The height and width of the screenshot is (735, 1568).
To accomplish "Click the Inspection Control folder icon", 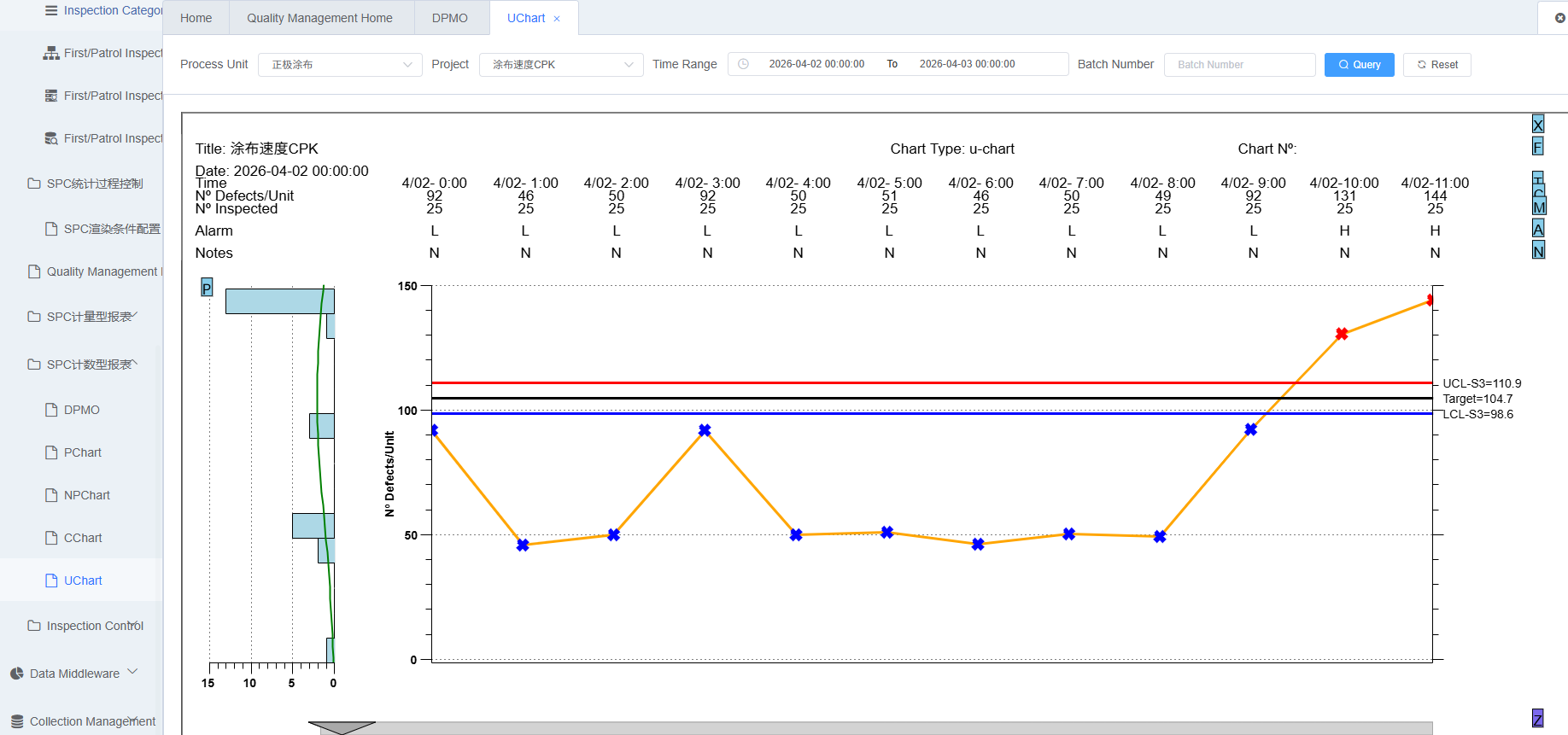I will [x=34, y=626].
